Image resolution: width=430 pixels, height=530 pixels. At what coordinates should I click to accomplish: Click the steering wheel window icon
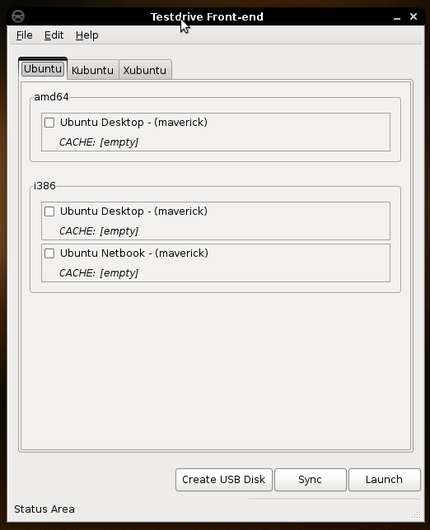18,17
